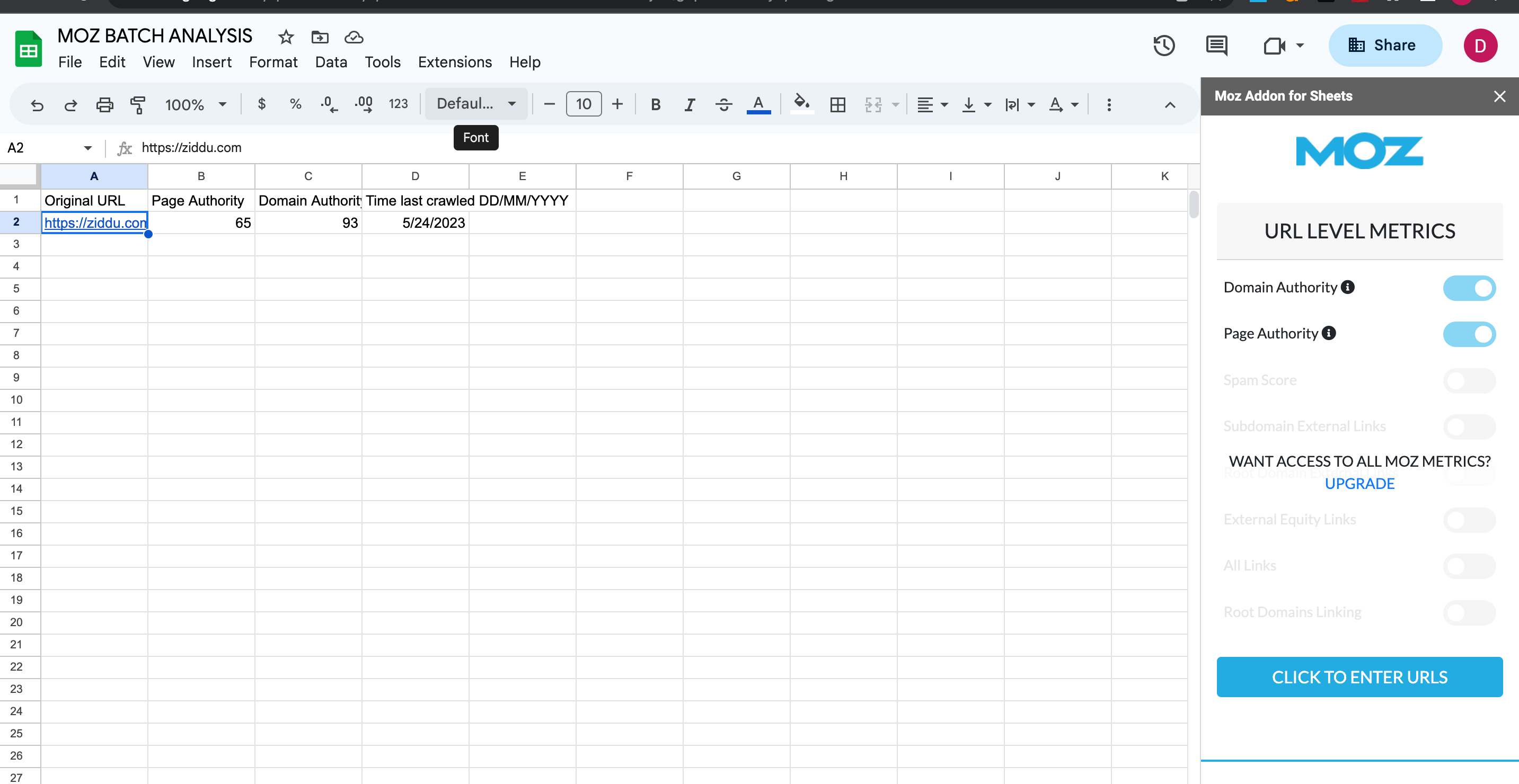Click the Undo icon in toolbar
The image size is (1519, 784).
tap(37, 105)
